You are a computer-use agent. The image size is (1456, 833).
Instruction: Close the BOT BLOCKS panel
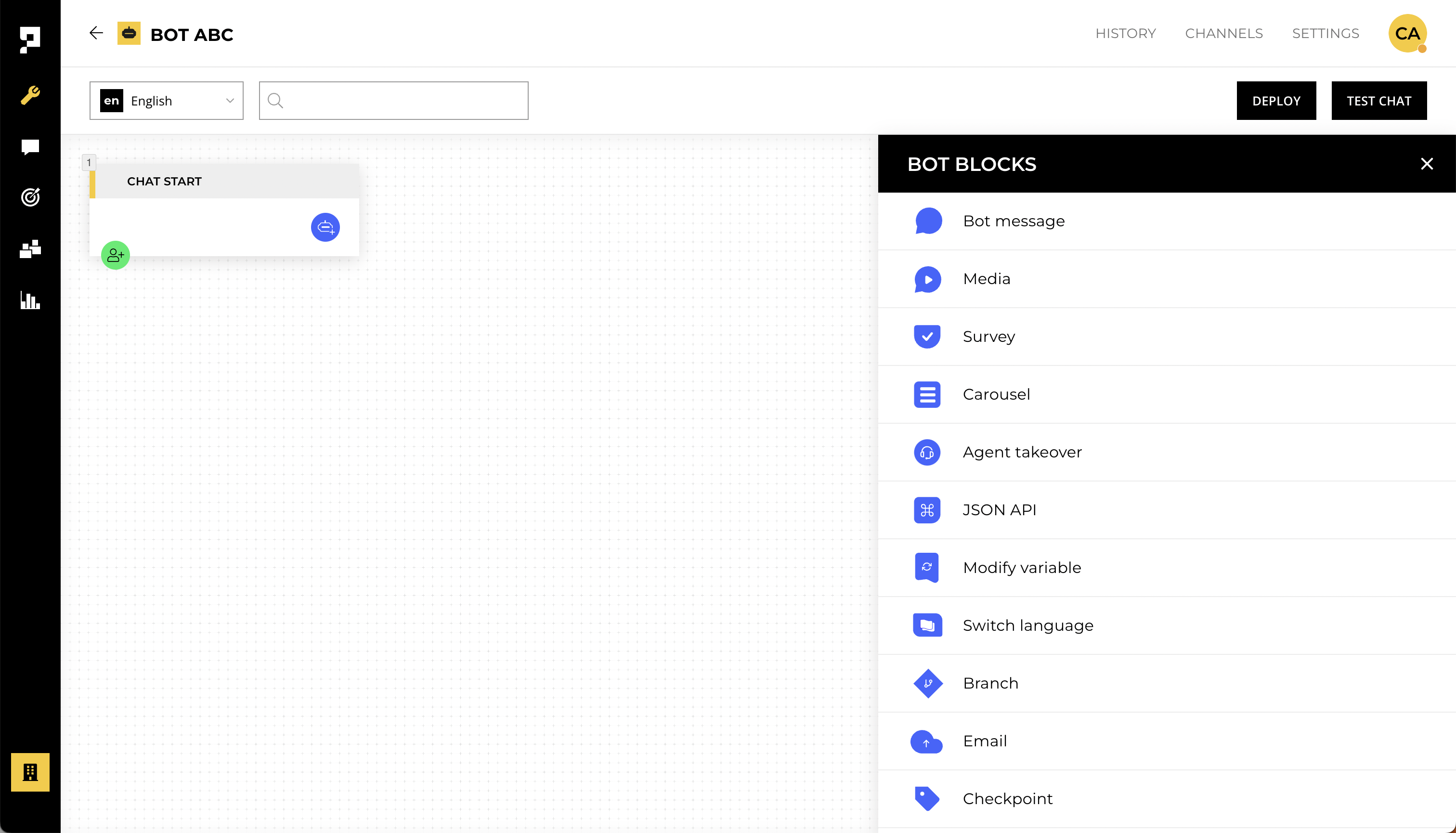1426,164
